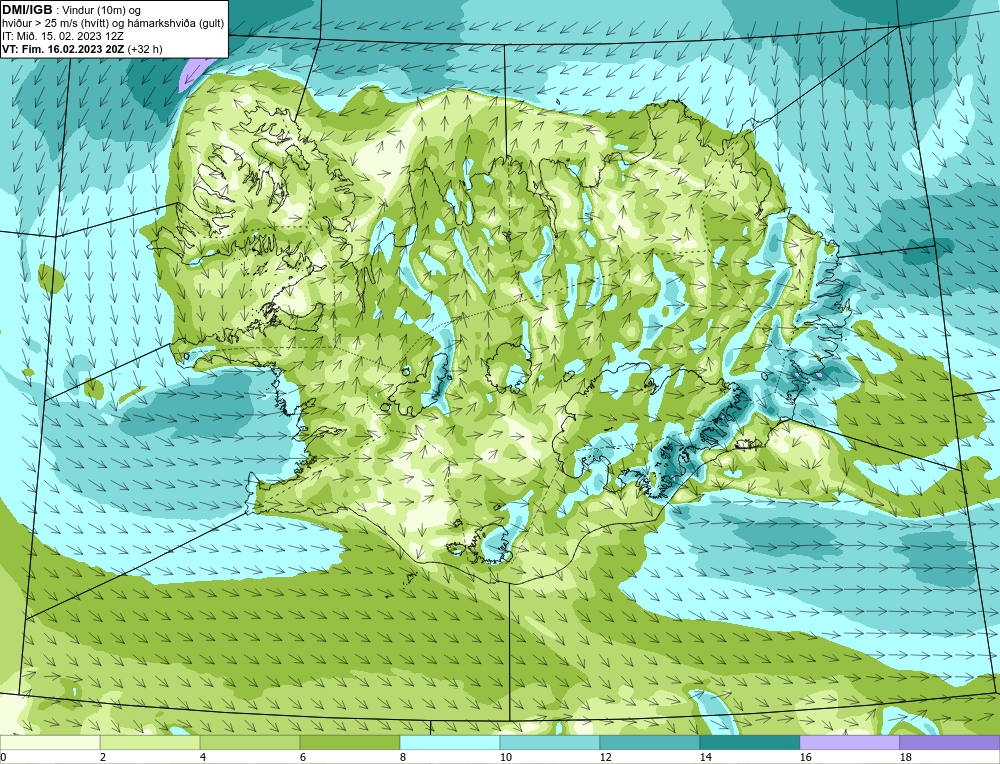Image resolution: width=1000 pixels, height=764 pixels.
Task: Click the 6–8 m/s olive green legend swatch
Action: click(349, 743)
